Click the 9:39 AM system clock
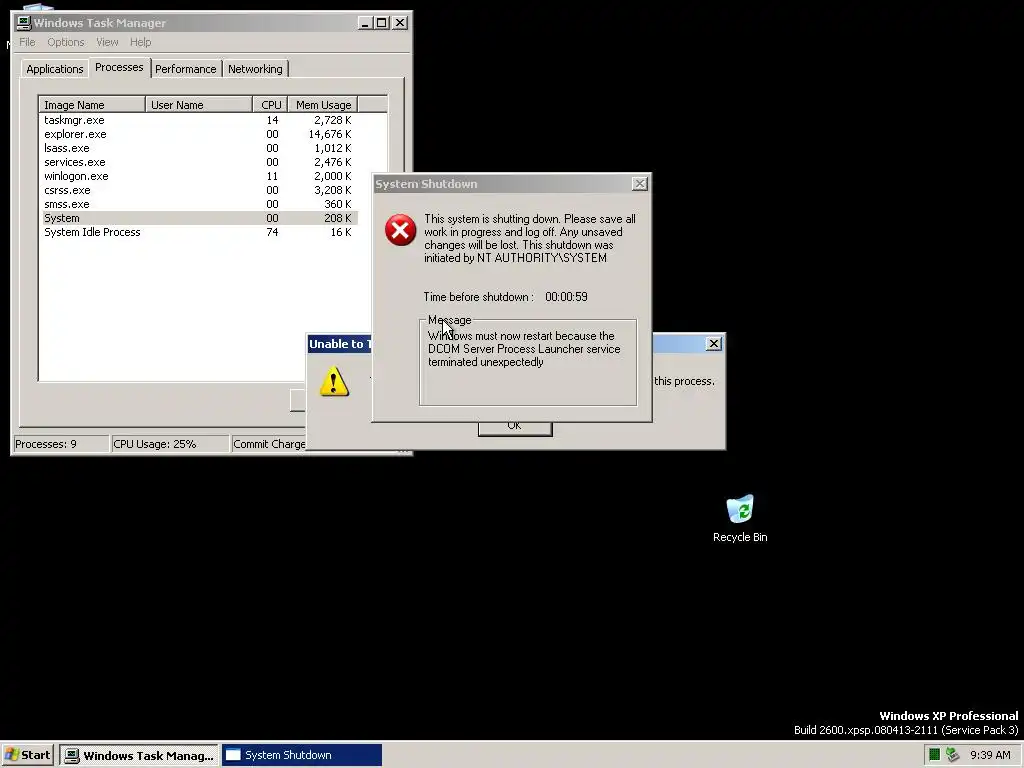This screenshot has width=1024, height=768. pyautogui.click(x=990, y=755)
